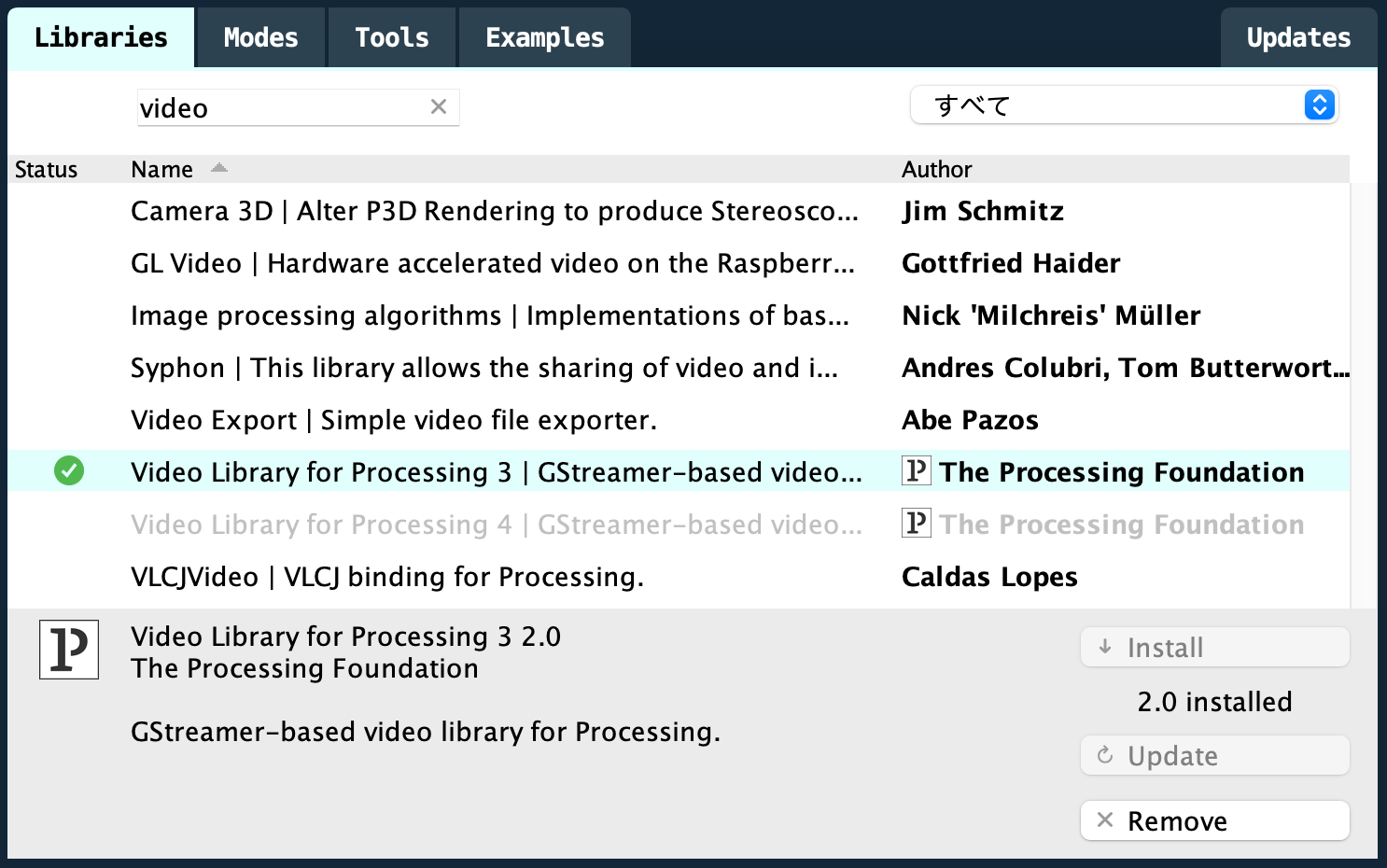Select the Camera 3D library row
Image resolution: width=1387 pixels, height=868 pixels.
point(495,211)
